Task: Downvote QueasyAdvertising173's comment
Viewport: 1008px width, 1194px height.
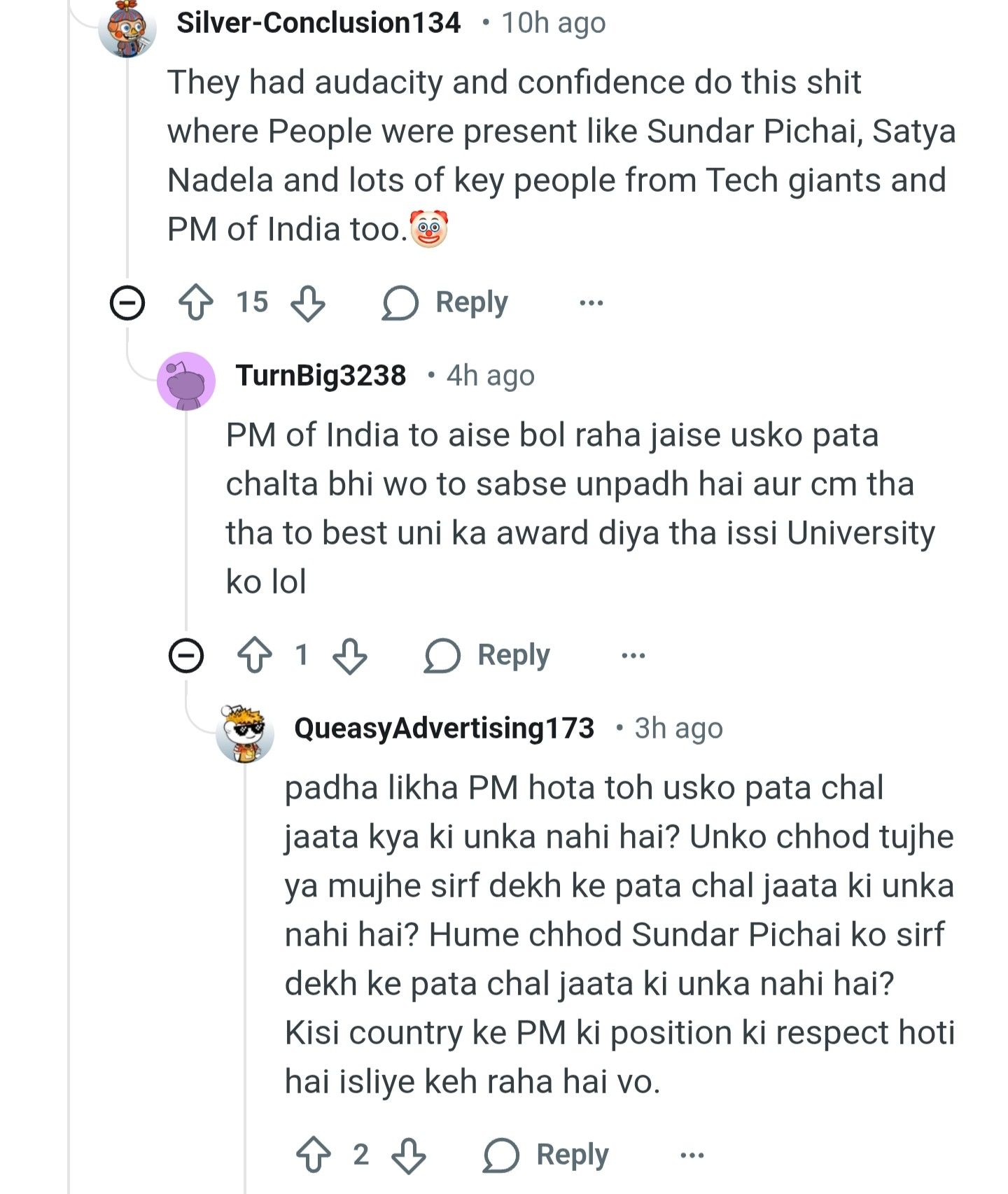Action: pyautogui.click(x=408, y=1155)
